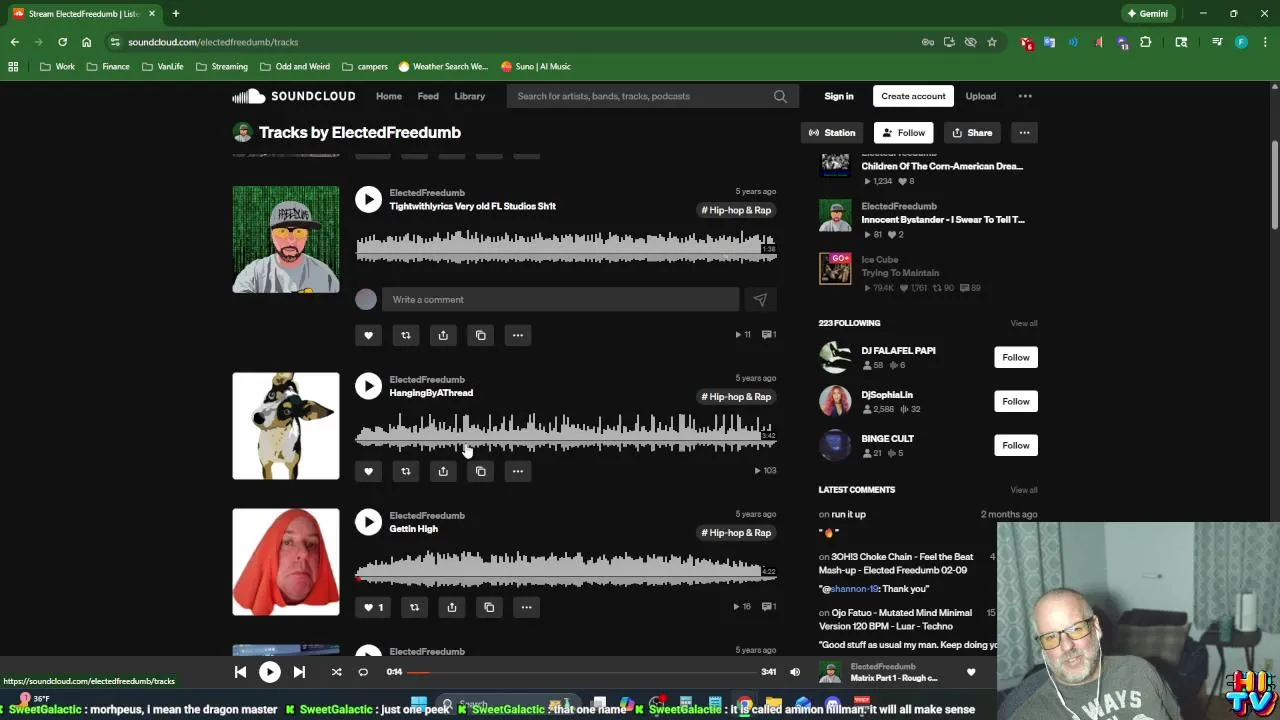Open the Chrome Extensions puzzle icon
This screenshot has height=720, width=1280.
point(1146,42)
